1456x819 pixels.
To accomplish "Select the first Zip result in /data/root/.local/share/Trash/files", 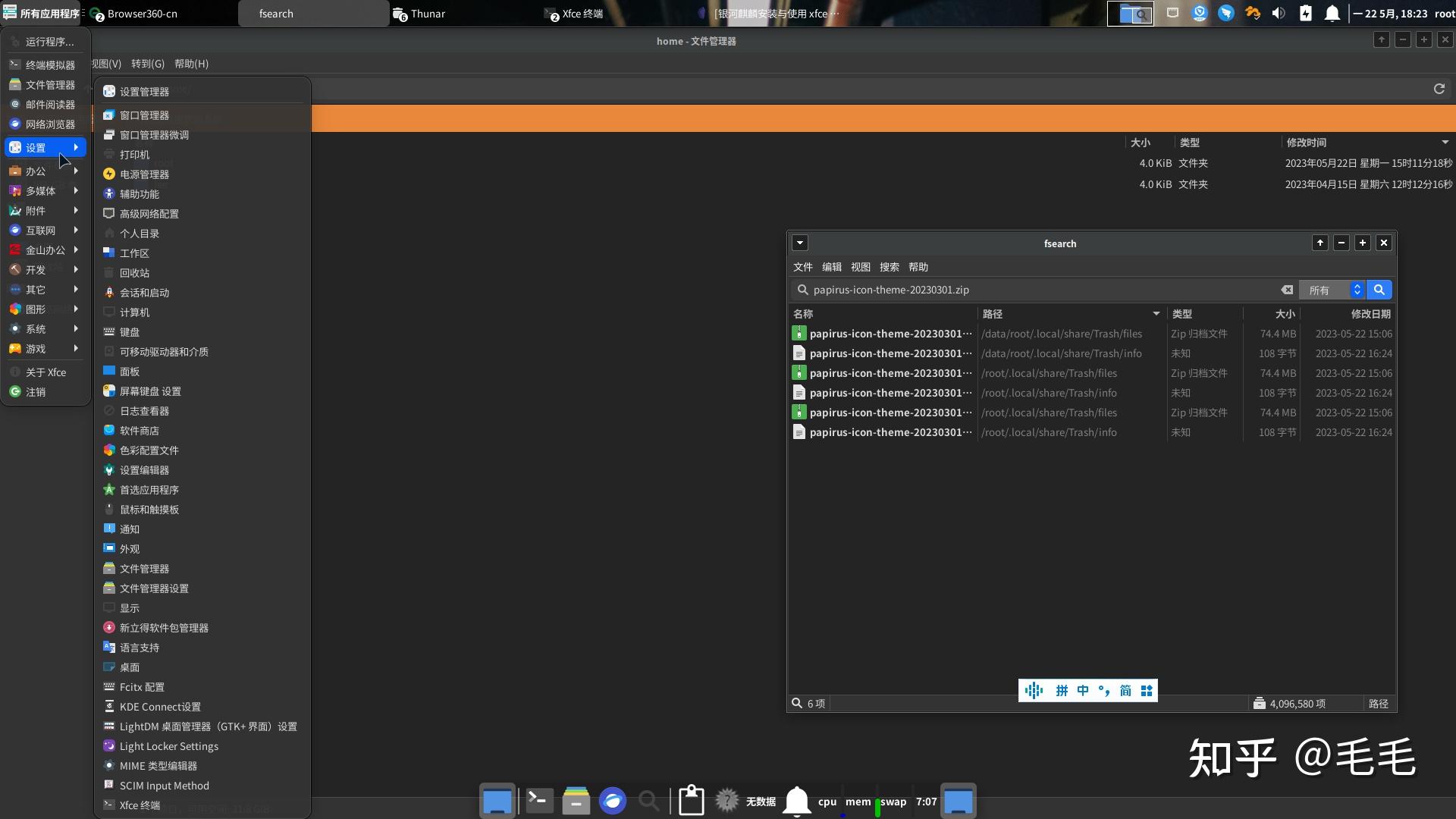I will click(1092, 334).
